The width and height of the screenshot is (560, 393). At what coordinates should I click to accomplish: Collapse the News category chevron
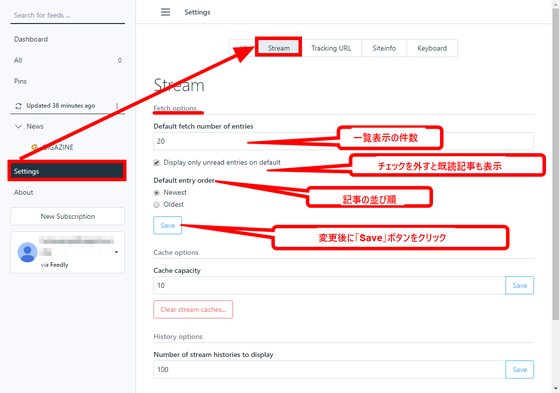coord(18,126)
